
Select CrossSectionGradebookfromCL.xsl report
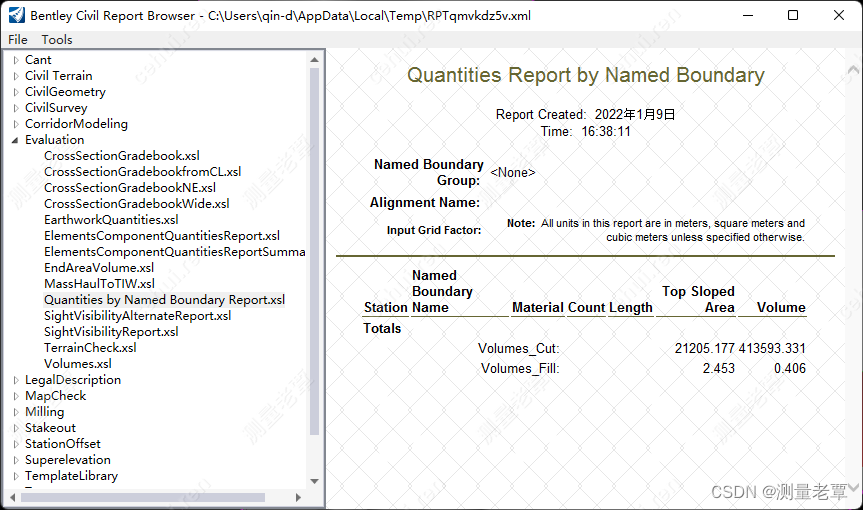click(143, 172)
